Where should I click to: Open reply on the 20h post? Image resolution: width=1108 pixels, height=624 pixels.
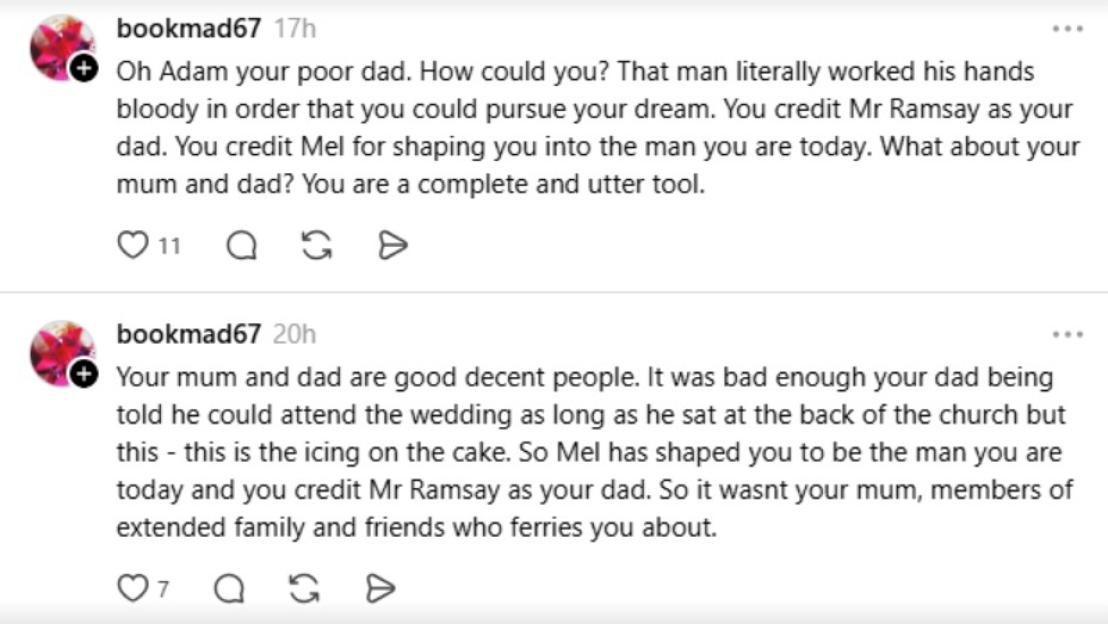230,588
